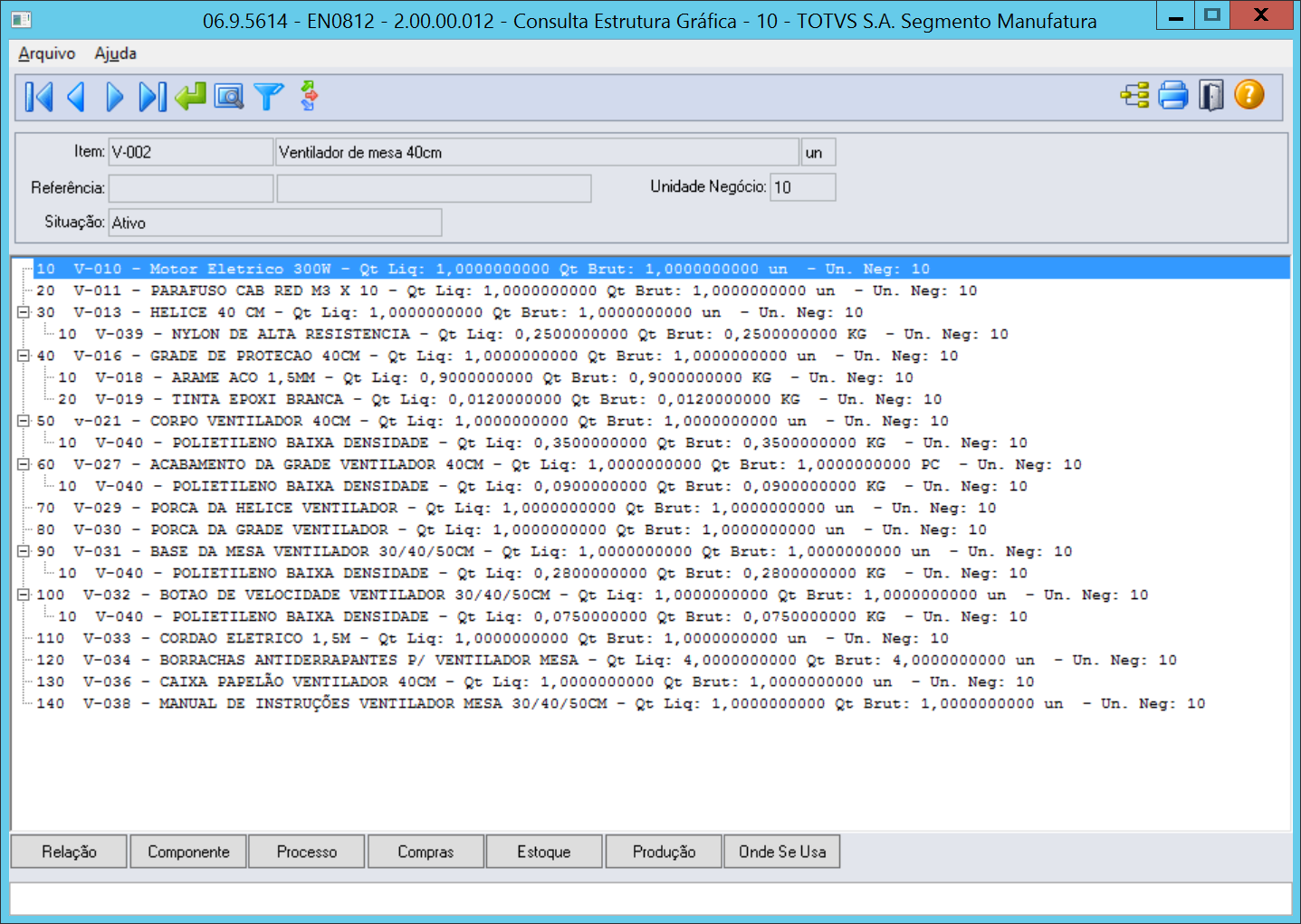Click the next record arrow
The height and width of the screenshot is (924, 1301).
pos(114,96)
